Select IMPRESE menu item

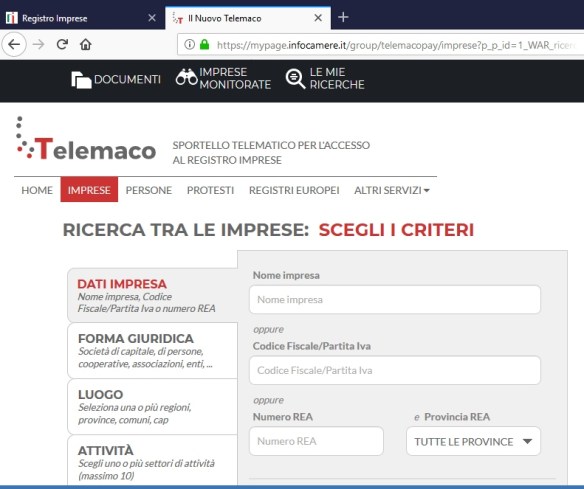coord(89,190)
